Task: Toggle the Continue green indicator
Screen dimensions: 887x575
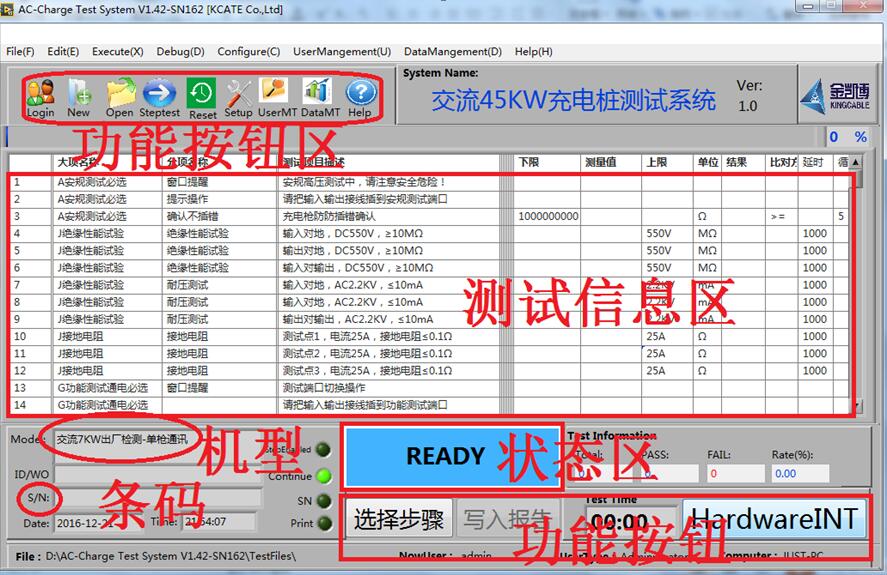Action: pos(324,476)
